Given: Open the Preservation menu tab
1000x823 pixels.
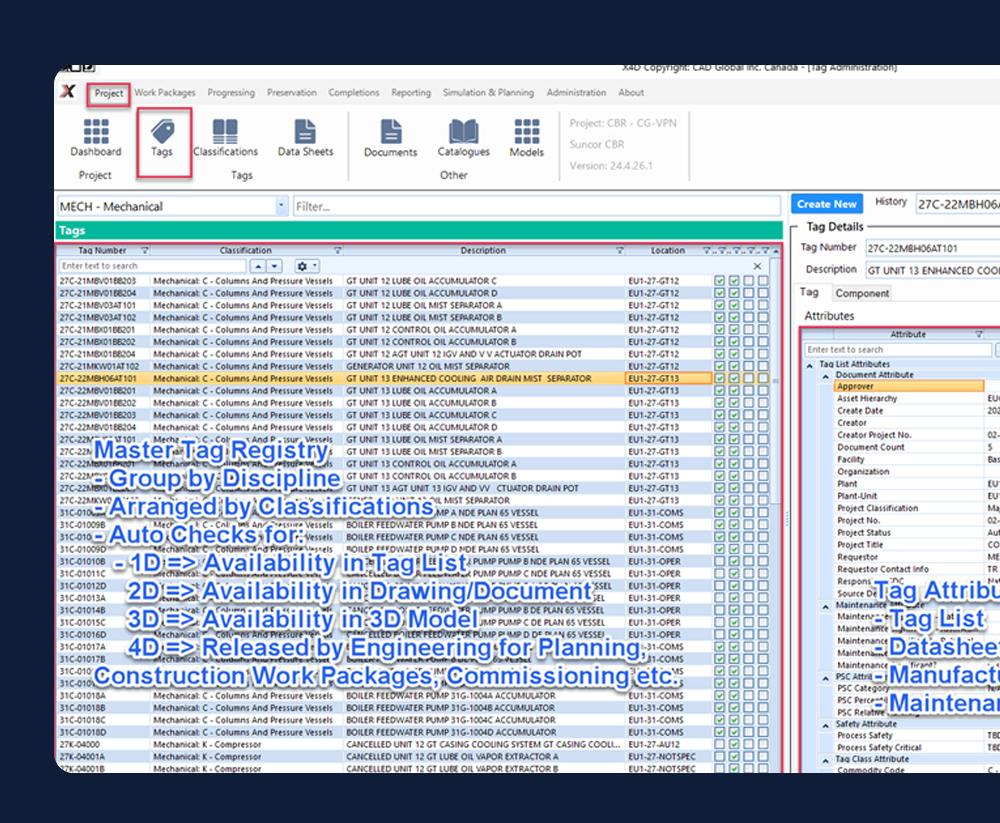Looking at the screenshot, I should point(291,93).
